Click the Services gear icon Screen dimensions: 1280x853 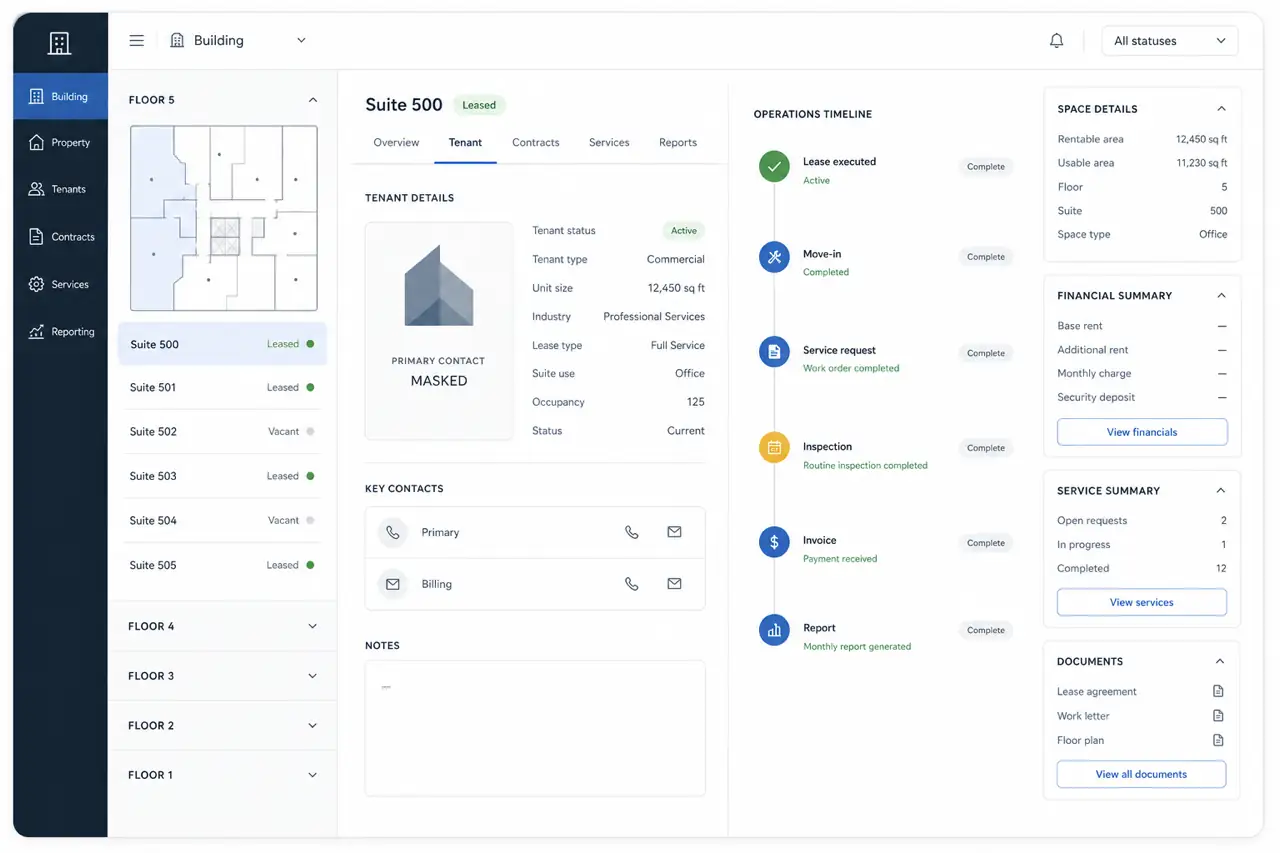[x=36, y=284]
